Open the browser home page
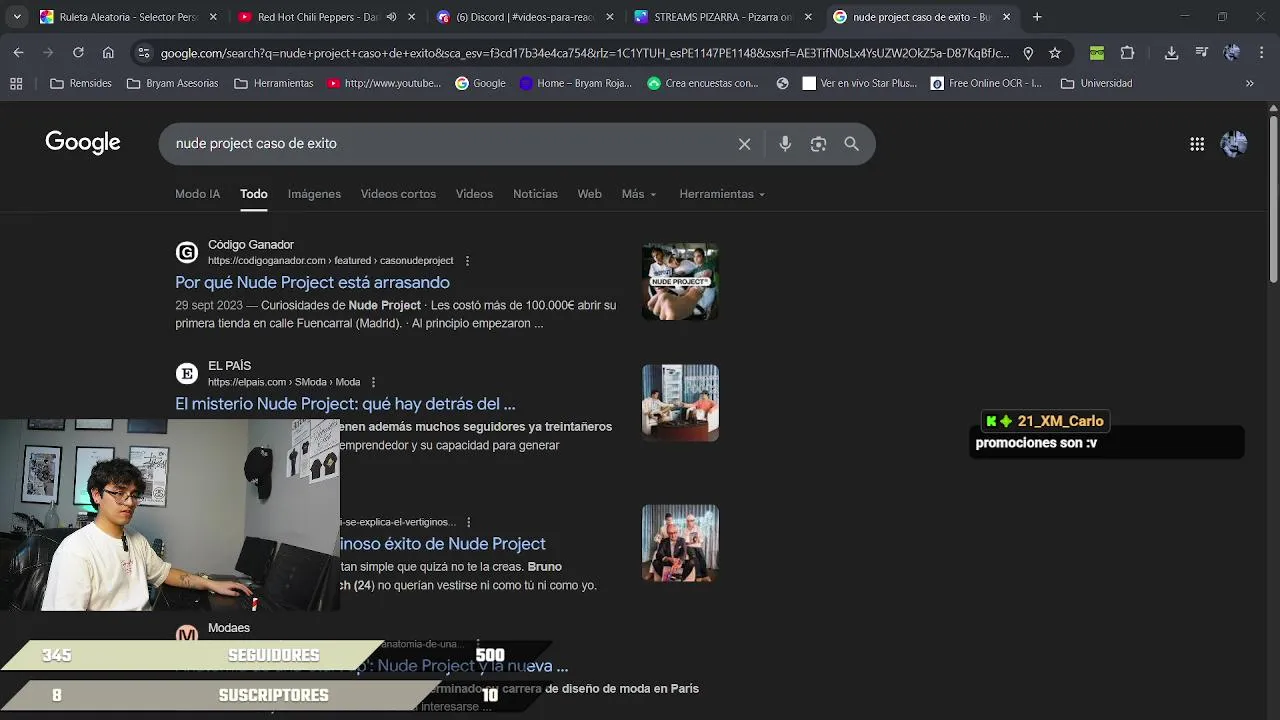 (108, 53)
